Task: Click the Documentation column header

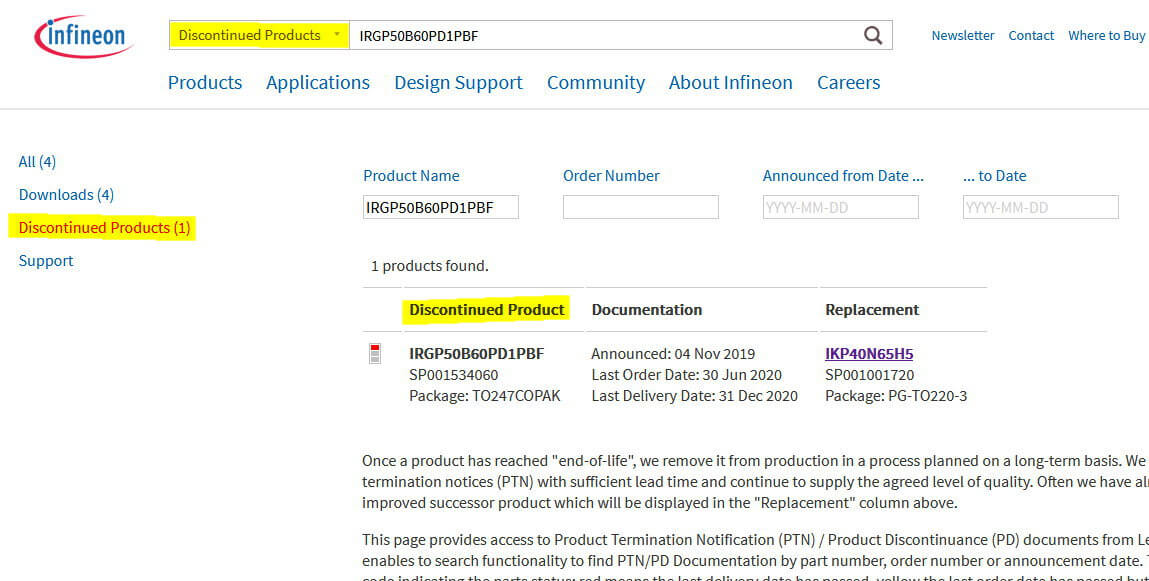Action: [x=646, y=309]
